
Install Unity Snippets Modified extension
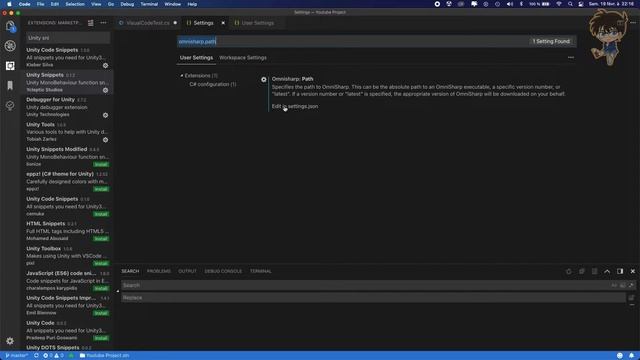click(x=101, y=164)
